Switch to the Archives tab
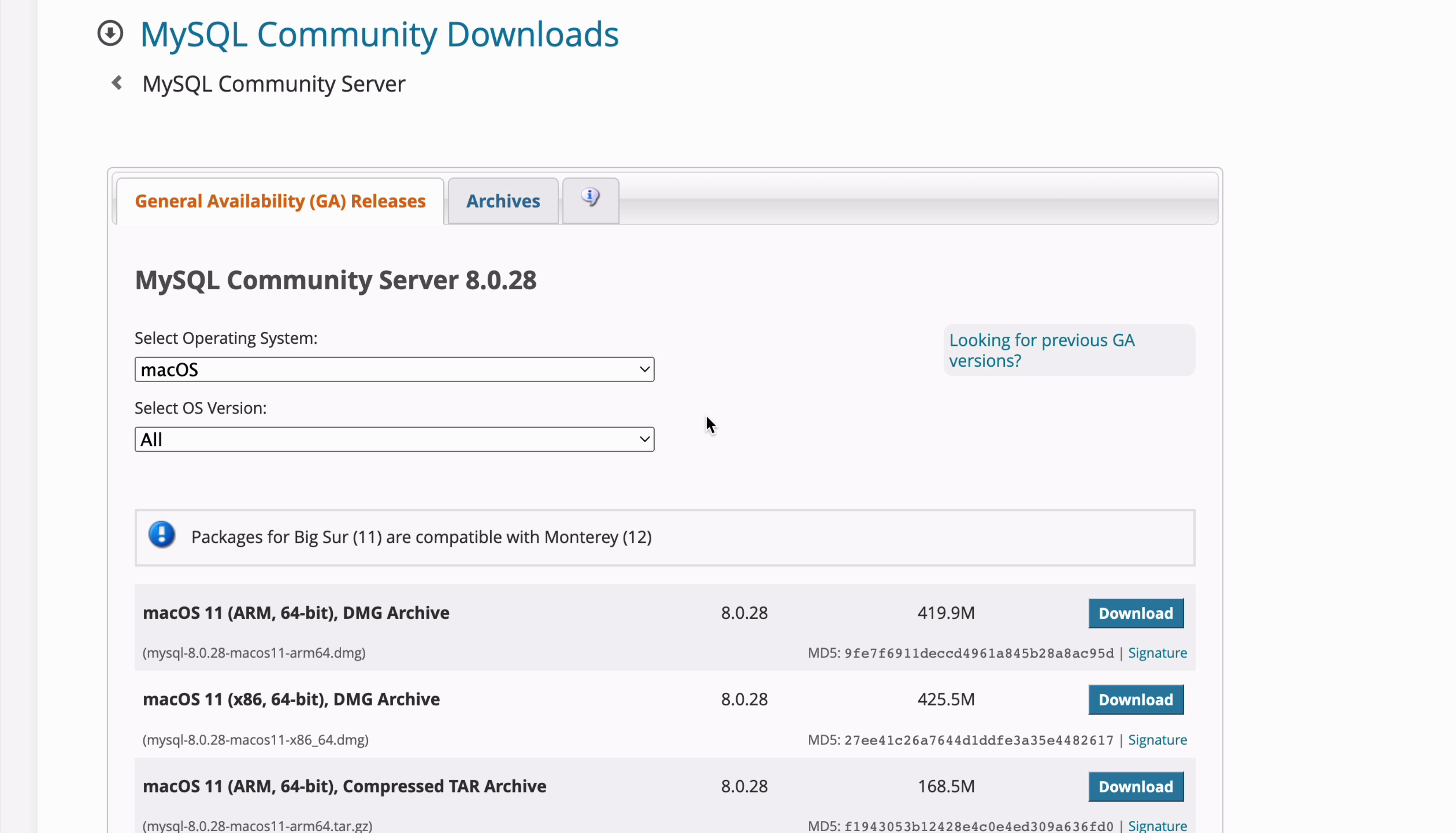 pyautogui.click(x=503, y=201)
